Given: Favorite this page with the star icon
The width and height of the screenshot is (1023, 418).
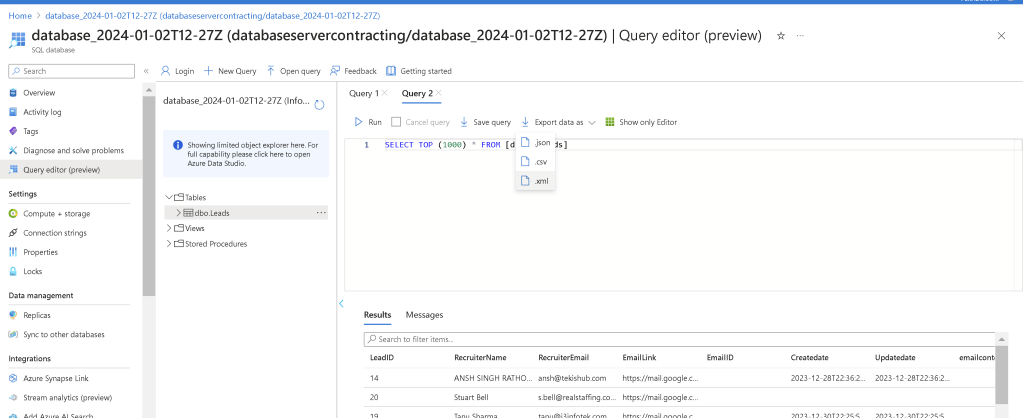Looking at the screenshot, I should tap(781, 36).
